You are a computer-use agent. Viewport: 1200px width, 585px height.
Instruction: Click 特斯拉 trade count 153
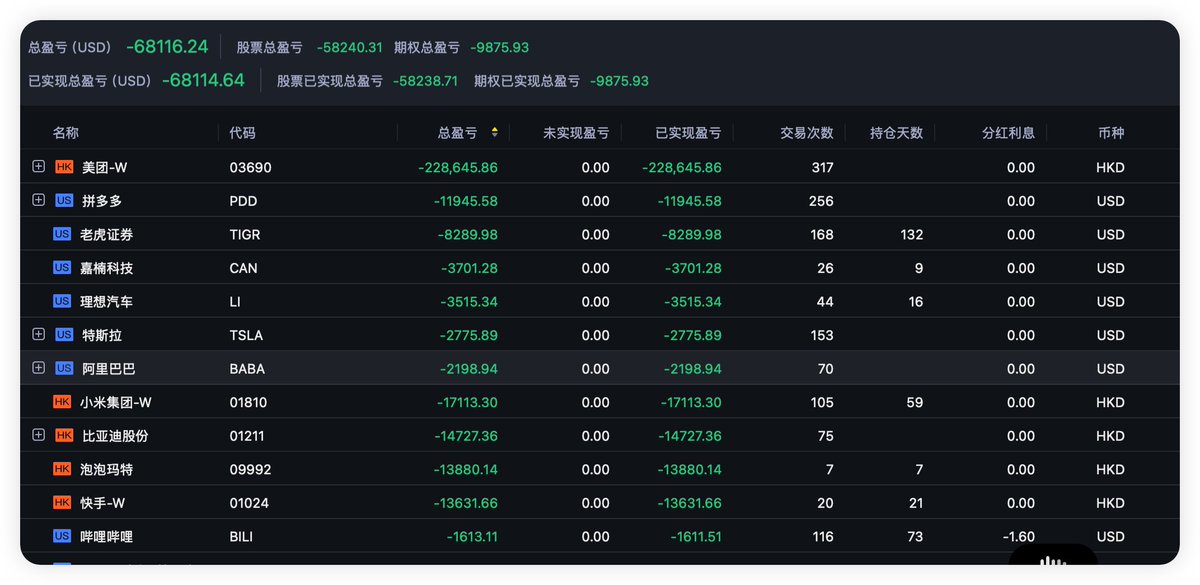click(x=822, y=335)
